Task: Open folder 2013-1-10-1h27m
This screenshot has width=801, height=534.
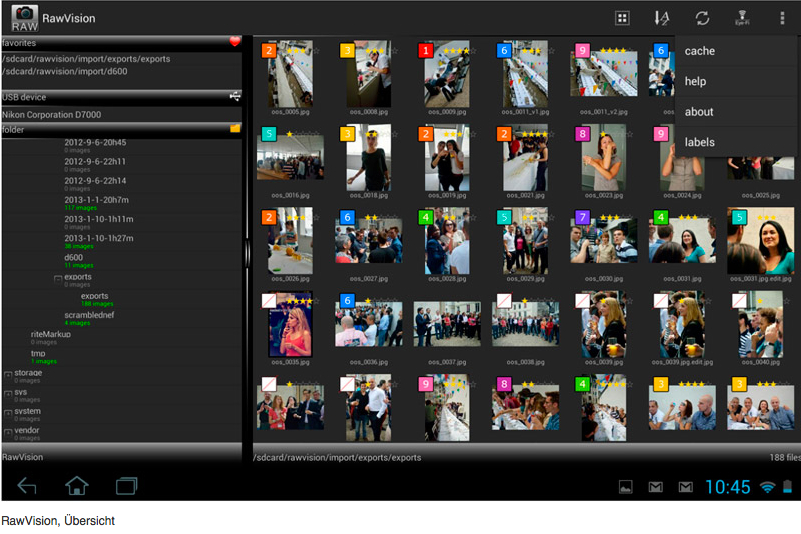Action: click(99, 241)
